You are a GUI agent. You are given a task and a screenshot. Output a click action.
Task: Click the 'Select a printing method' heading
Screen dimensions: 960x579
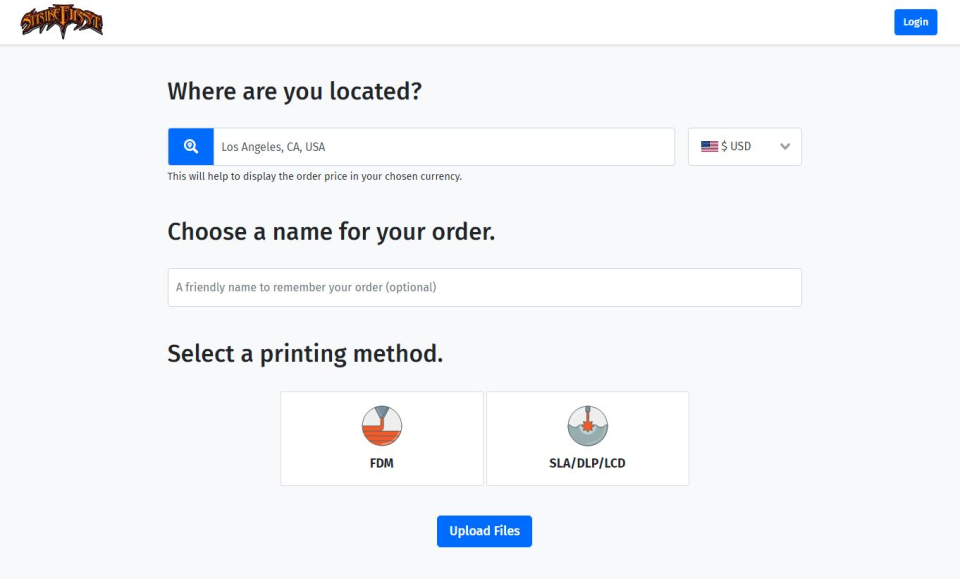305,353
